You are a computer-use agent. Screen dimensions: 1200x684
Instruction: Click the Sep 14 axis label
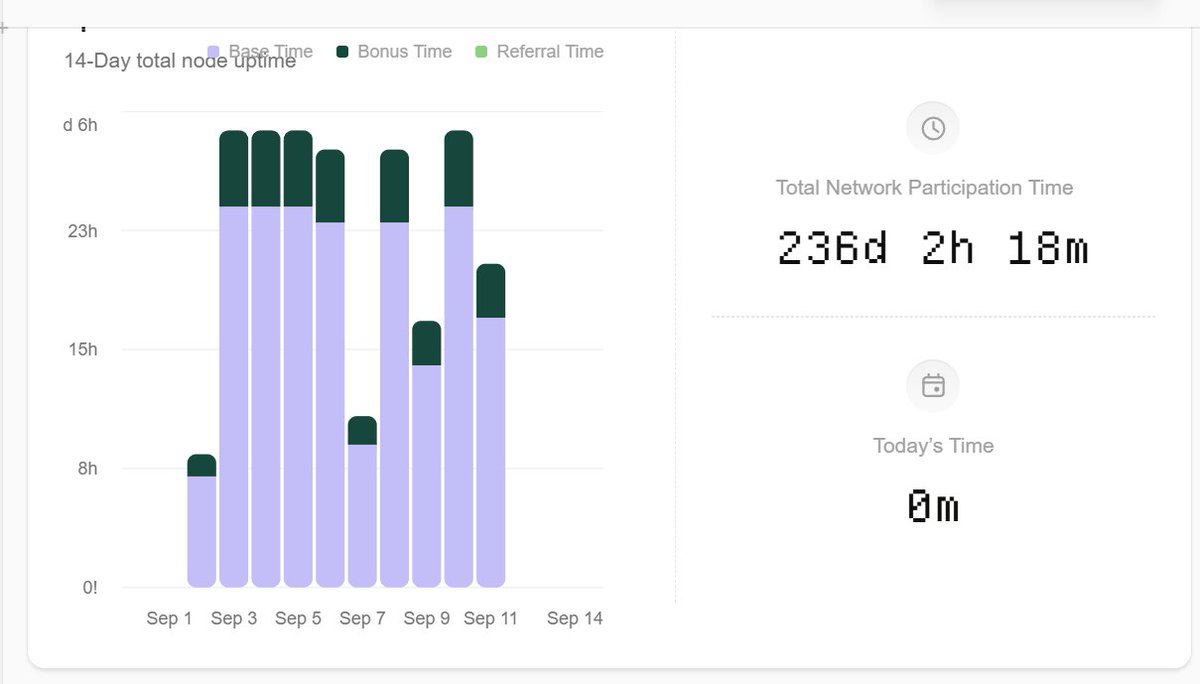tap(575, 618)
